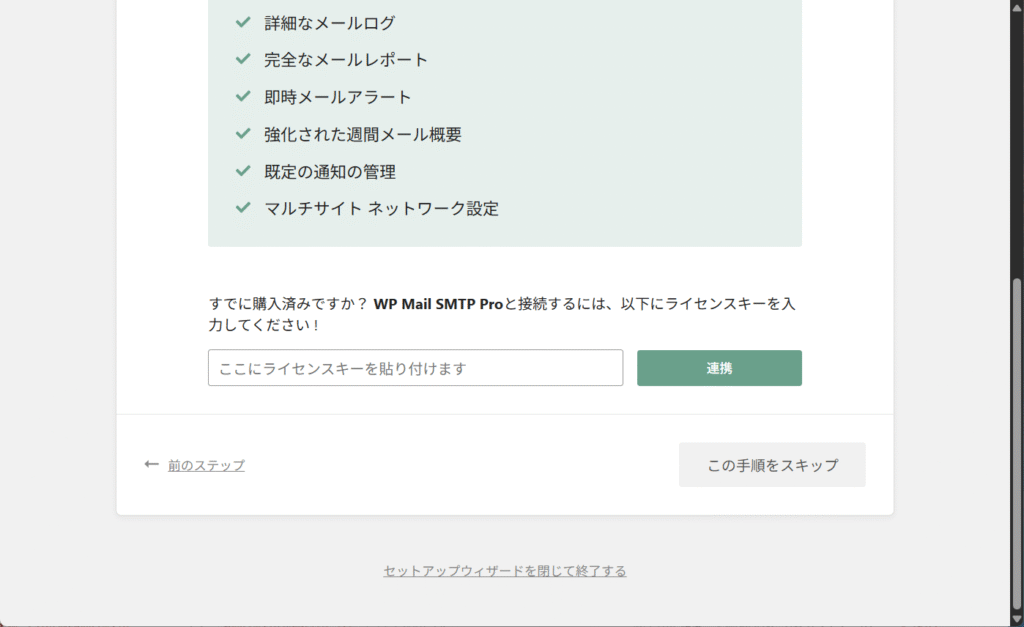The height and width of the screenshot is (627, 1024).
Task: Close wizard via セットアップウィザードを閉じて終了する link
Action: [505, 571]
